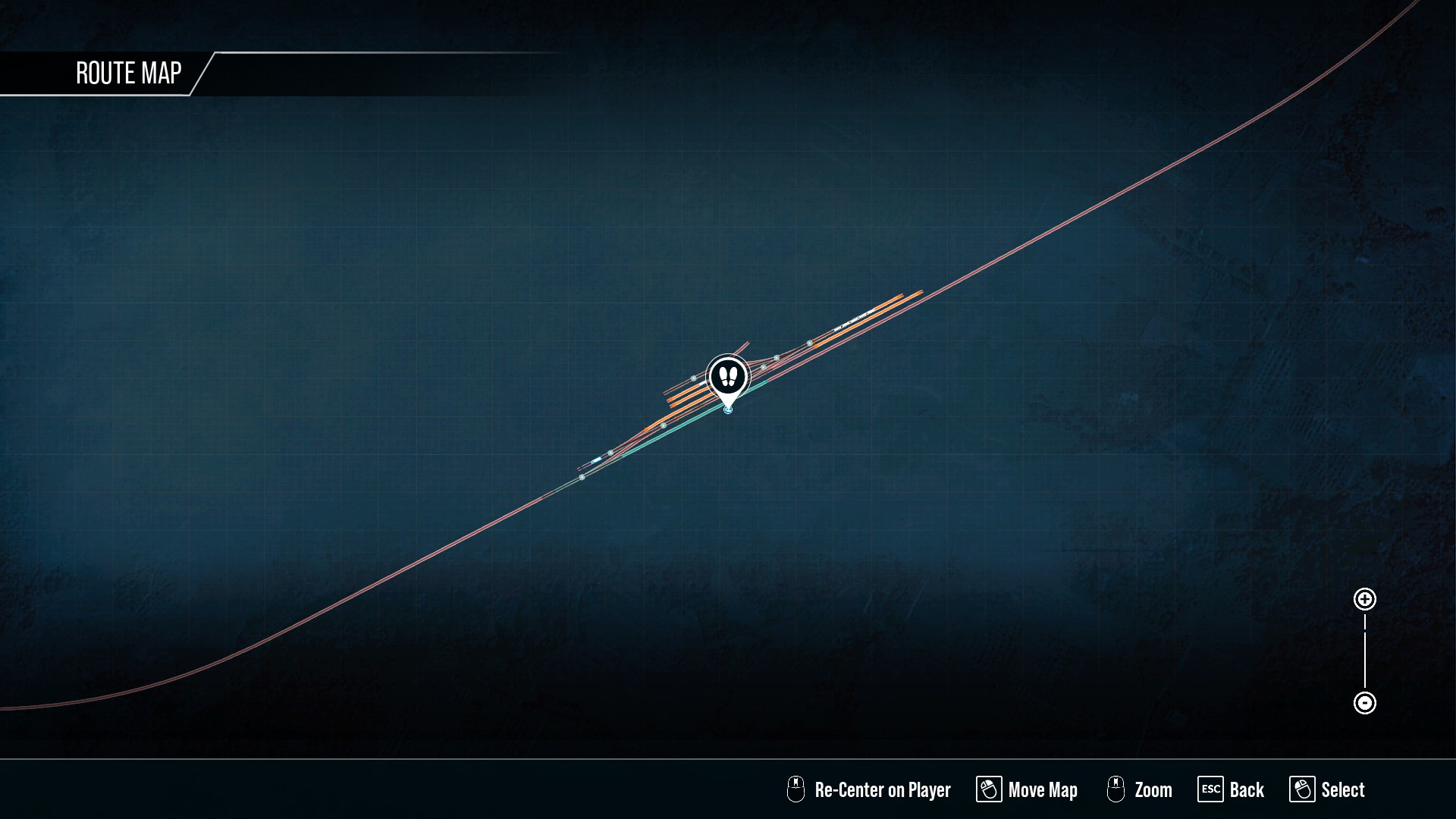Screen dimensions: 1456x819
Task: Toggle the junction marker at the northeast orange sidings' start
Action: (810, 344)
